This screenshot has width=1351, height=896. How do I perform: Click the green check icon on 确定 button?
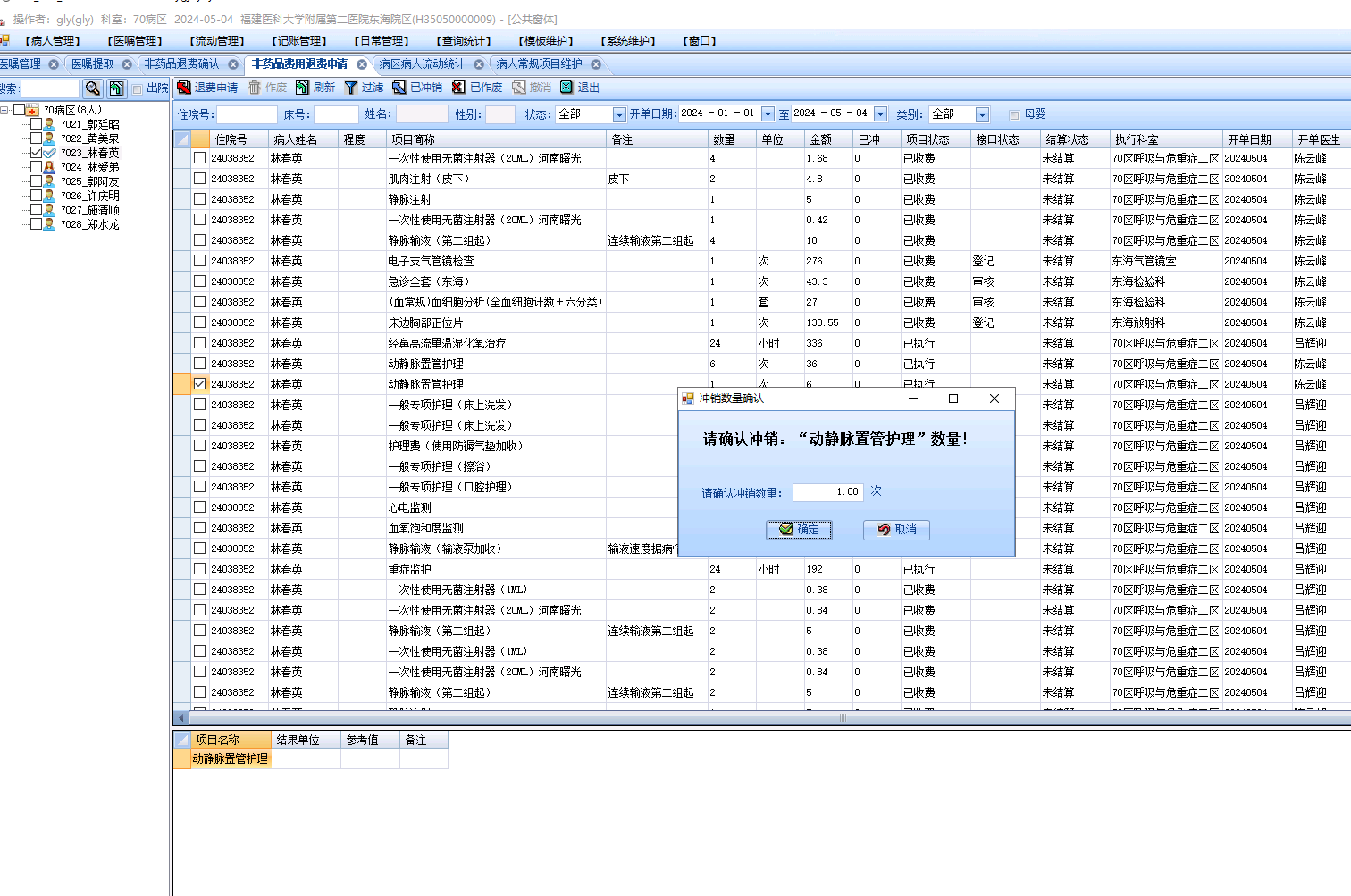pyautogui.click(x=786, y=530)
